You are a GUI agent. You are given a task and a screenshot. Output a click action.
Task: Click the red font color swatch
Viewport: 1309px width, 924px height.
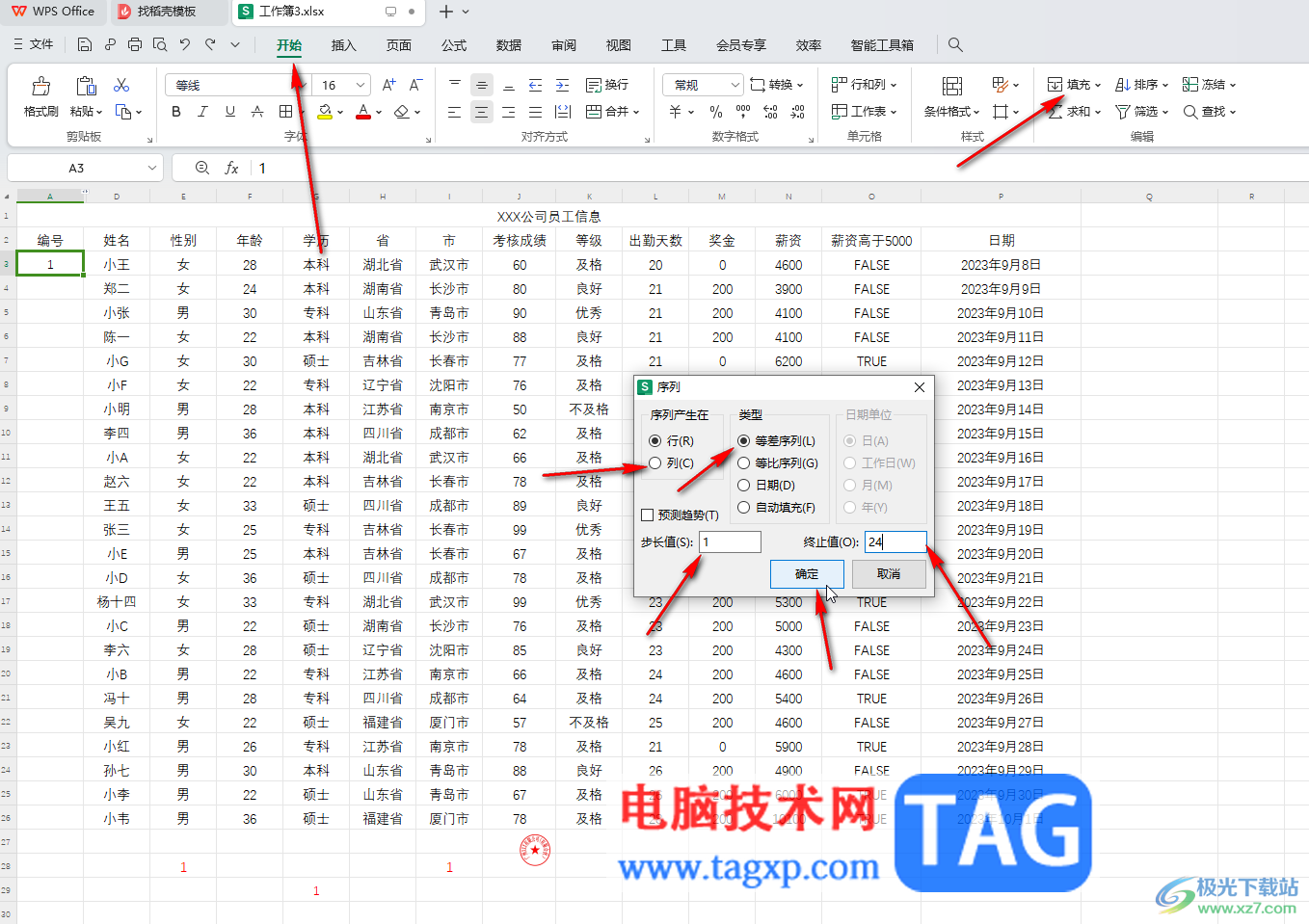point(363,112)
